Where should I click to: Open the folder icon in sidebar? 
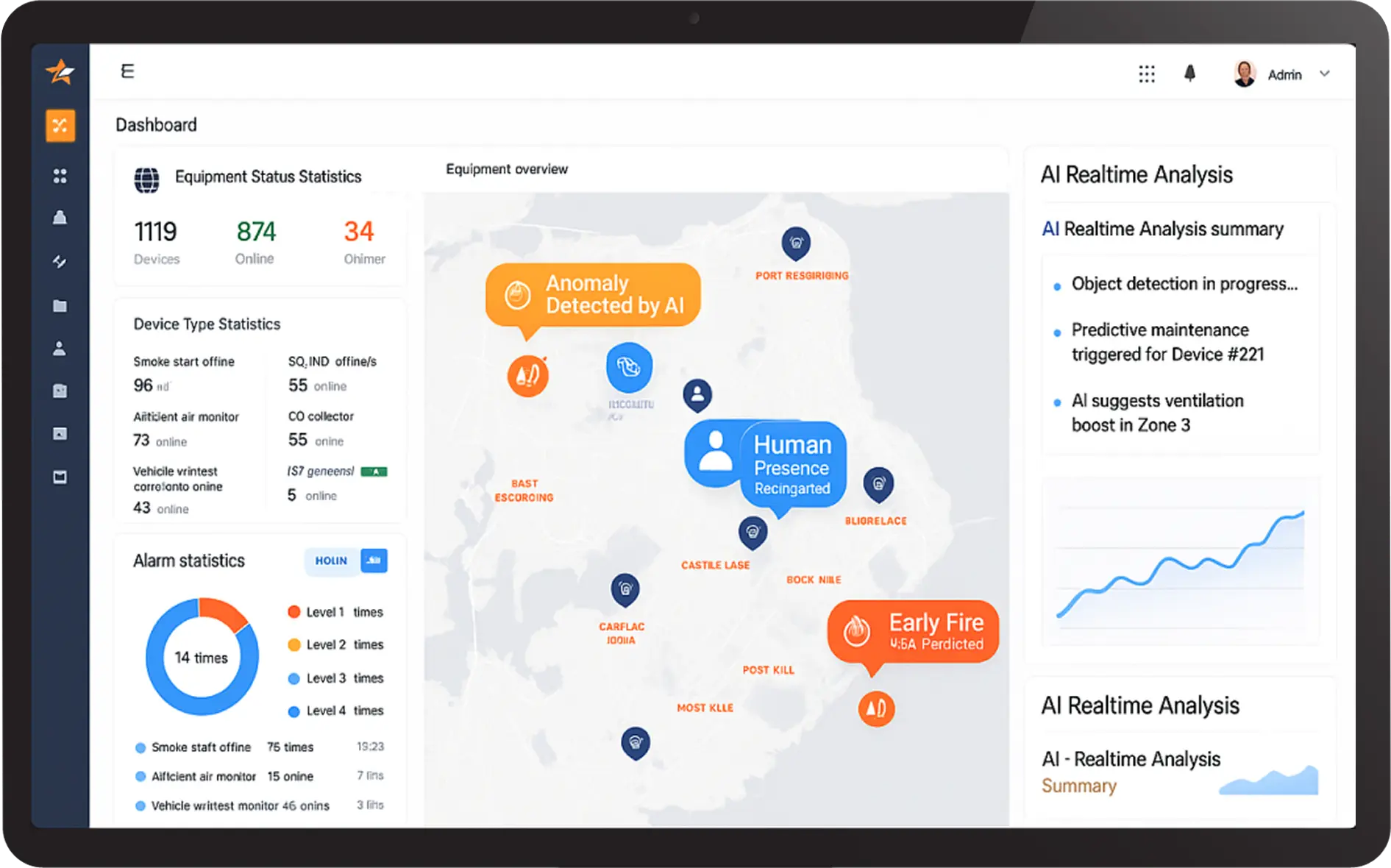pos(60,306)
